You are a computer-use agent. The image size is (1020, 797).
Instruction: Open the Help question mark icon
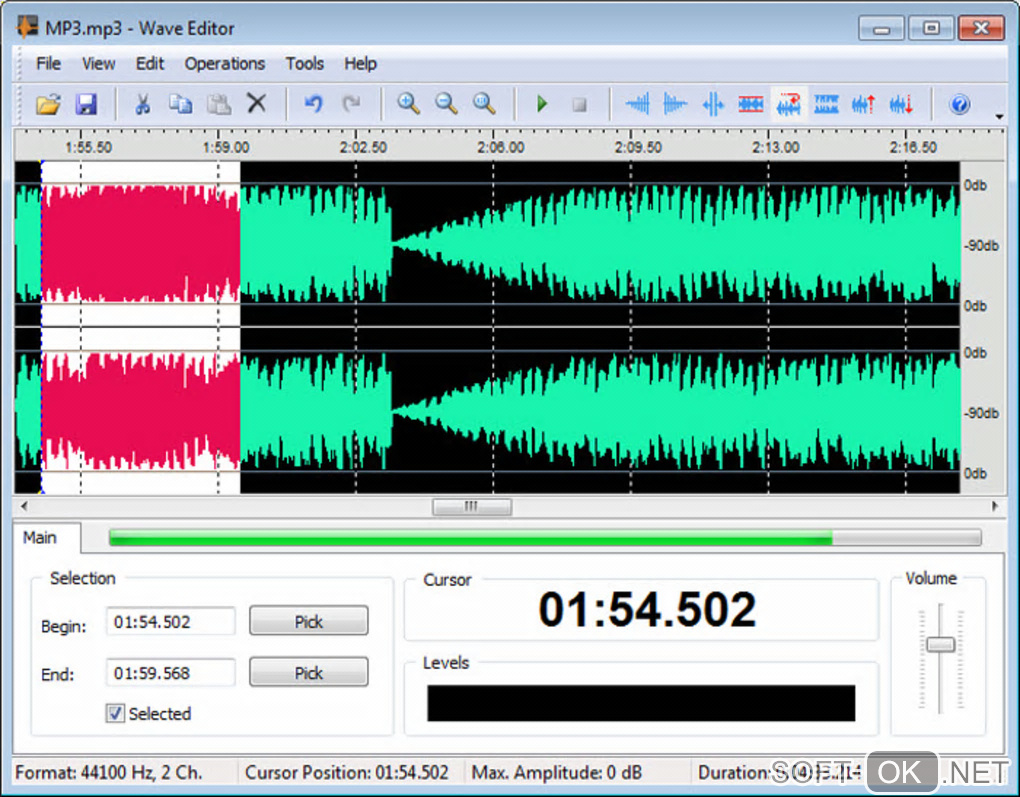point(959,104)
